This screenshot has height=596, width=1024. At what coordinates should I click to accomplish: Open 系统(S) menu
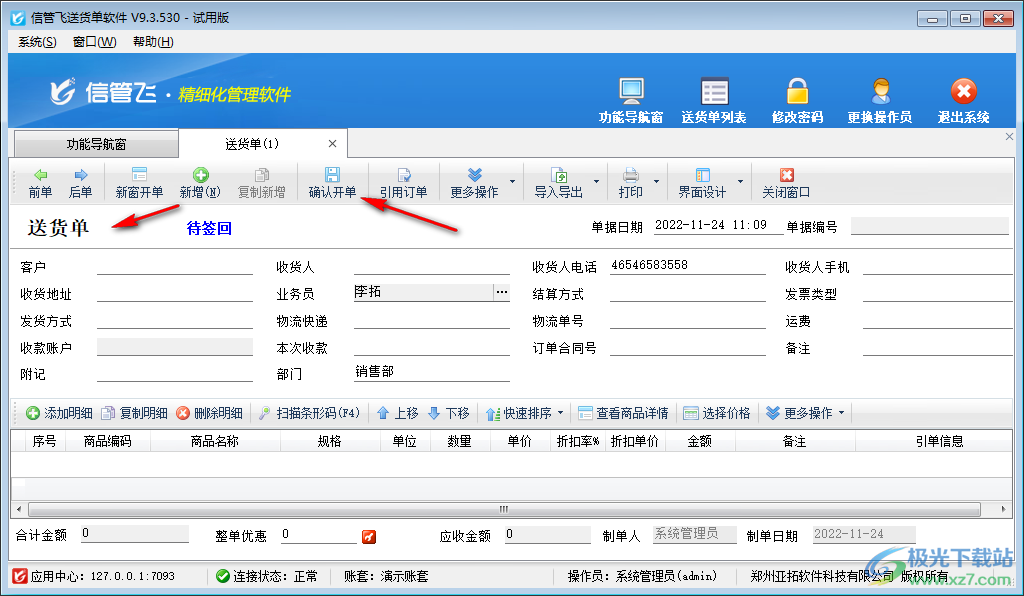(x=37, y=42)
